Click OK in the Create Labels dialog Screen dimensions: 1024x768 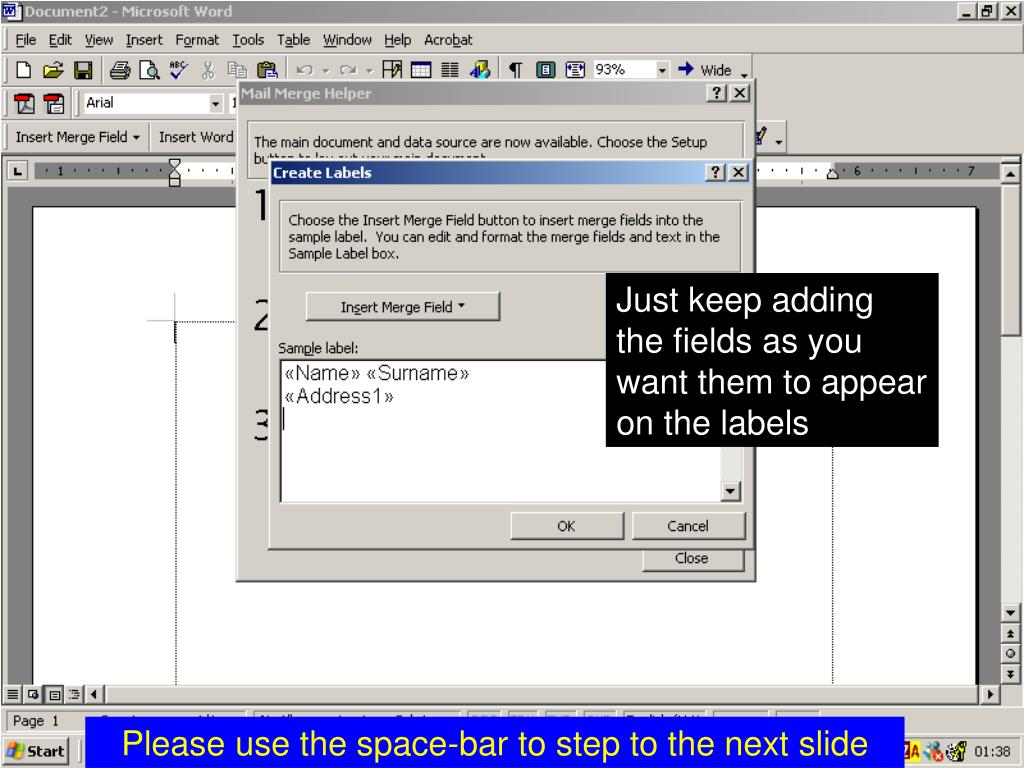tap(566, 526)
